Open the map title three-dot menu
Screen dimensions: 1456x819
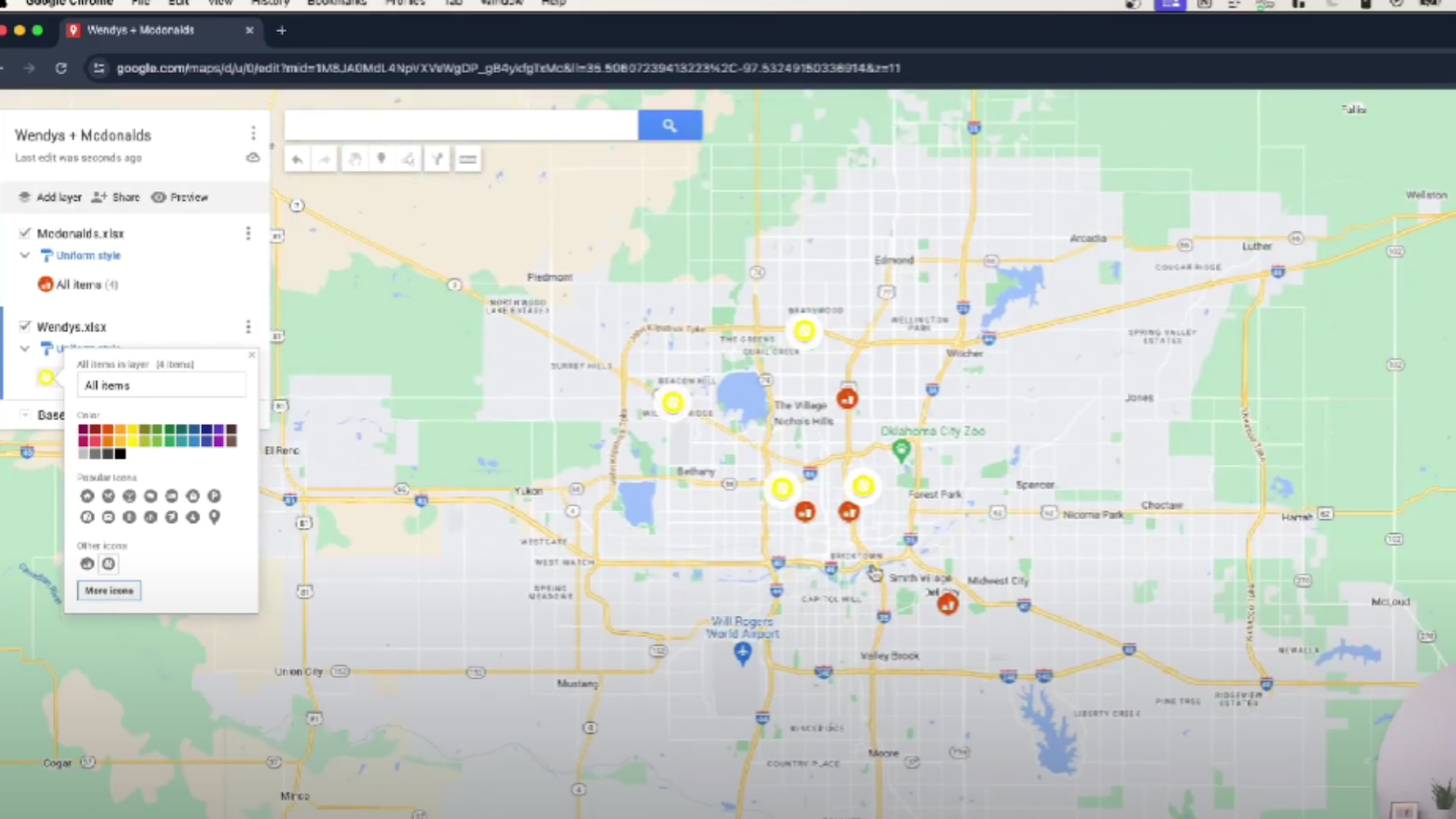coord(253,134)
